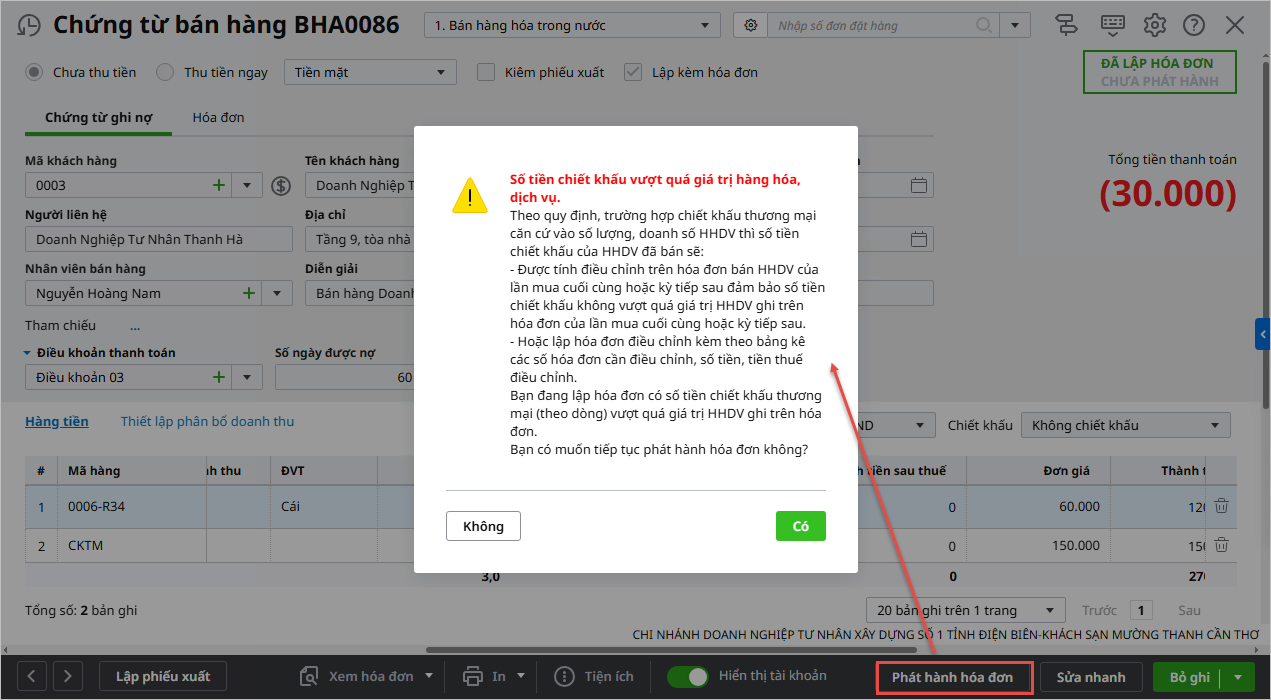Click 'Có' to confirm issuing invoice
The width and height of the screenshot is (1271, 700).
[x=800, y=526]
